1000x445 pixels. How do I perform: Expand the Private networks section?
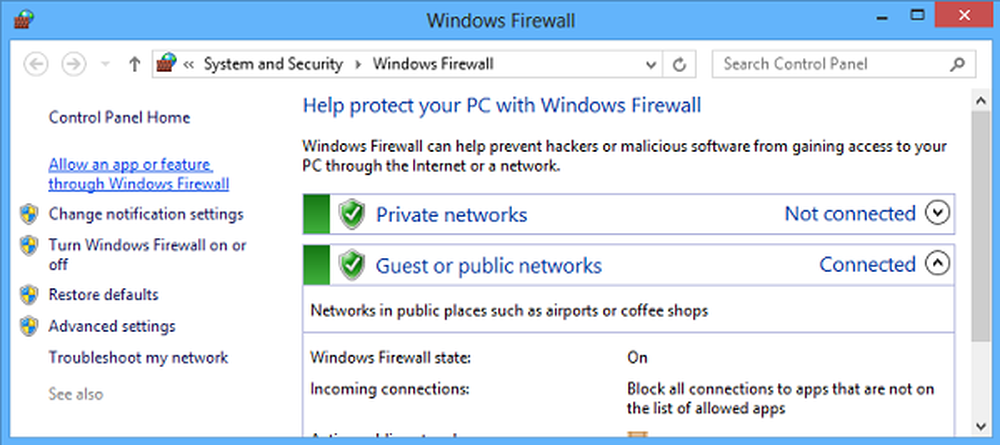pyautogui.click(x=937, y=213)
